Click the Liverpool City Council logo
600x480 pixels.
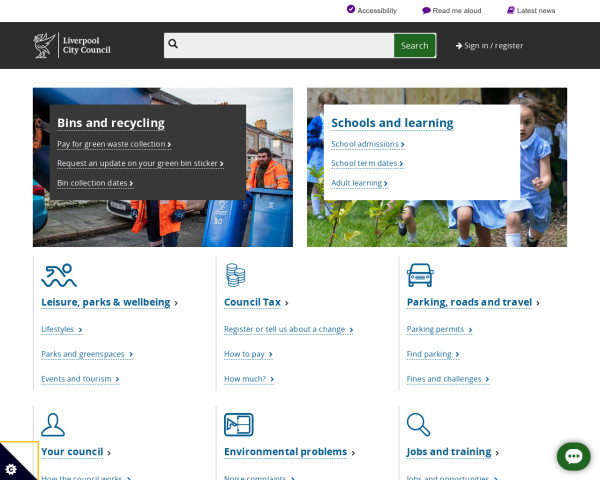click(72, 45)
